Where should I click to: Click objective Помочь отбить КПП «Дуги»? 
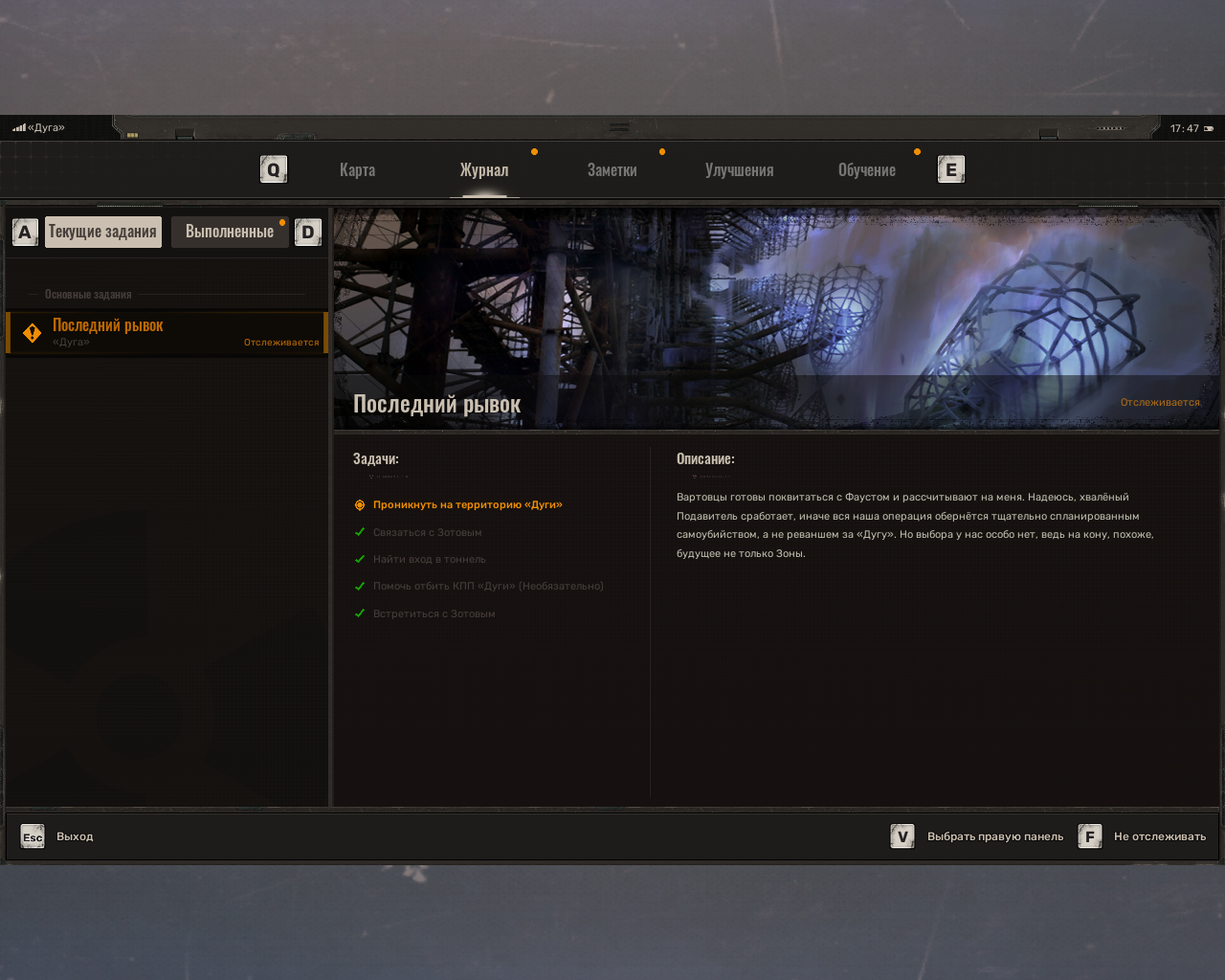pyautogui.click(x=488, y=586)
